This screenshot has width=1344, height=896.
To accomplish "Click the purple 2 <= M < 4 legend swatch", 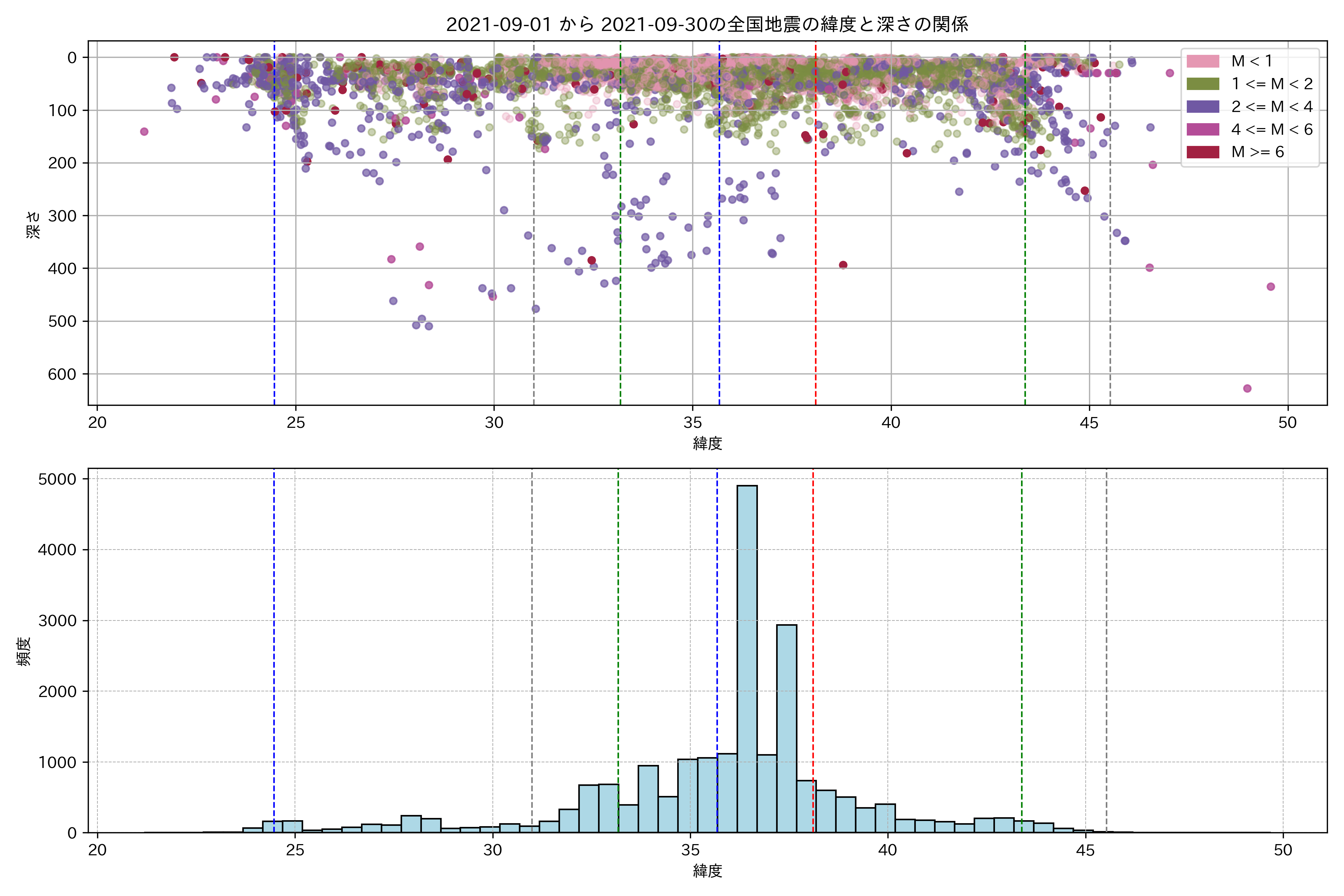I will 1203,107.
